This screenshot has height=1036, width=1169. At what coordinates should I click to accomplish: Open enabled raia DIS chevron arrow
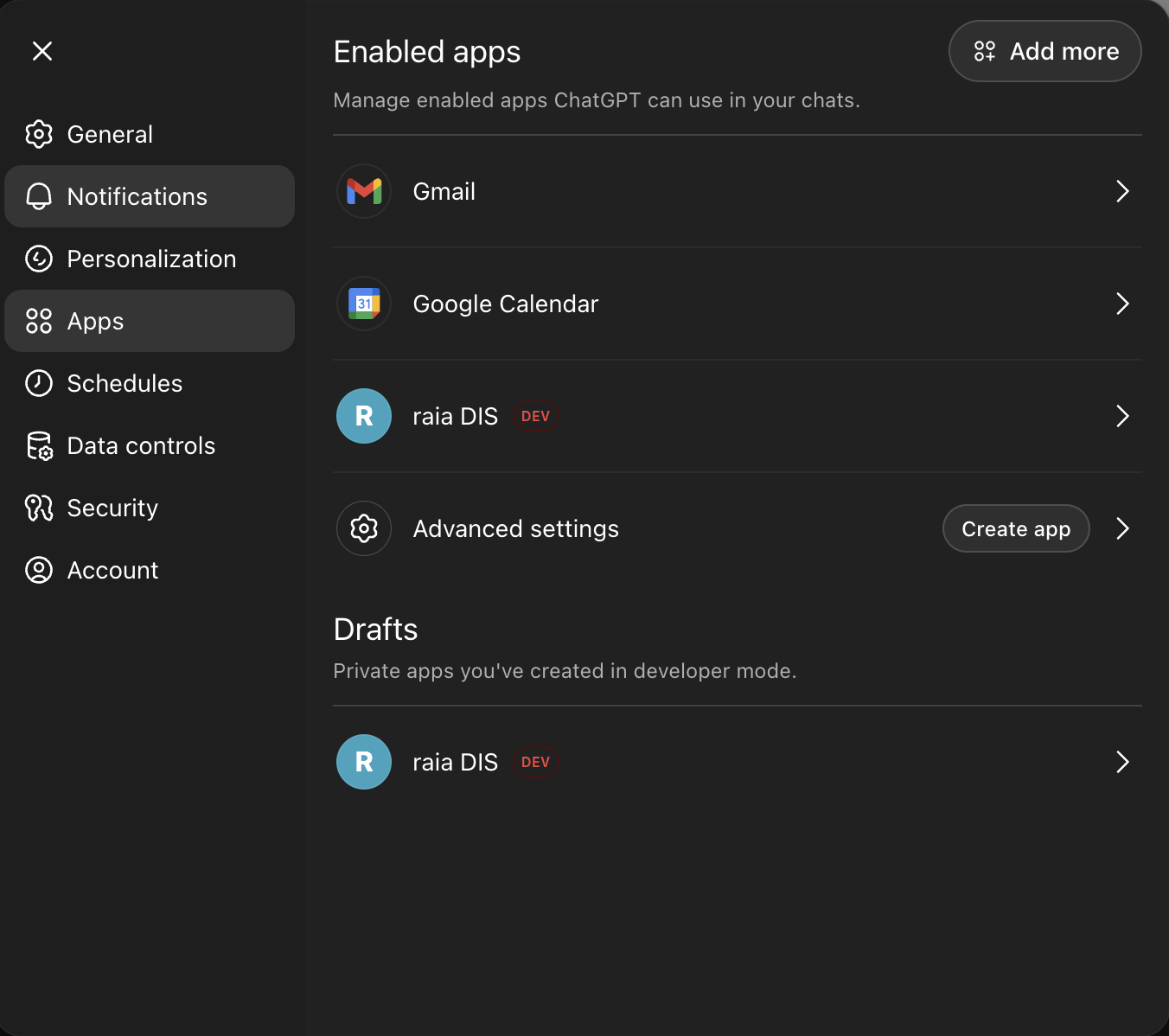point(1122,416)
